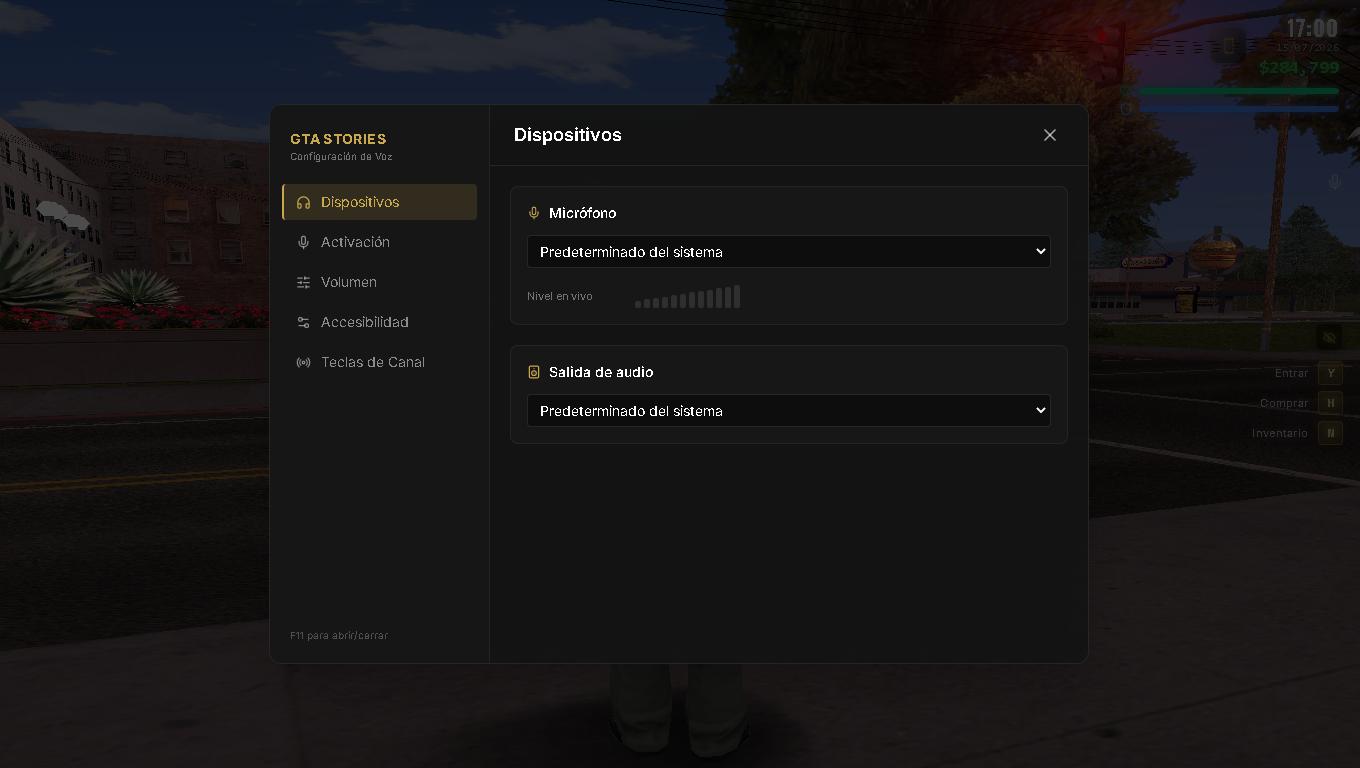Click the Salida de audio section label
Viewport: 1360px width, 768px height.
601,372
